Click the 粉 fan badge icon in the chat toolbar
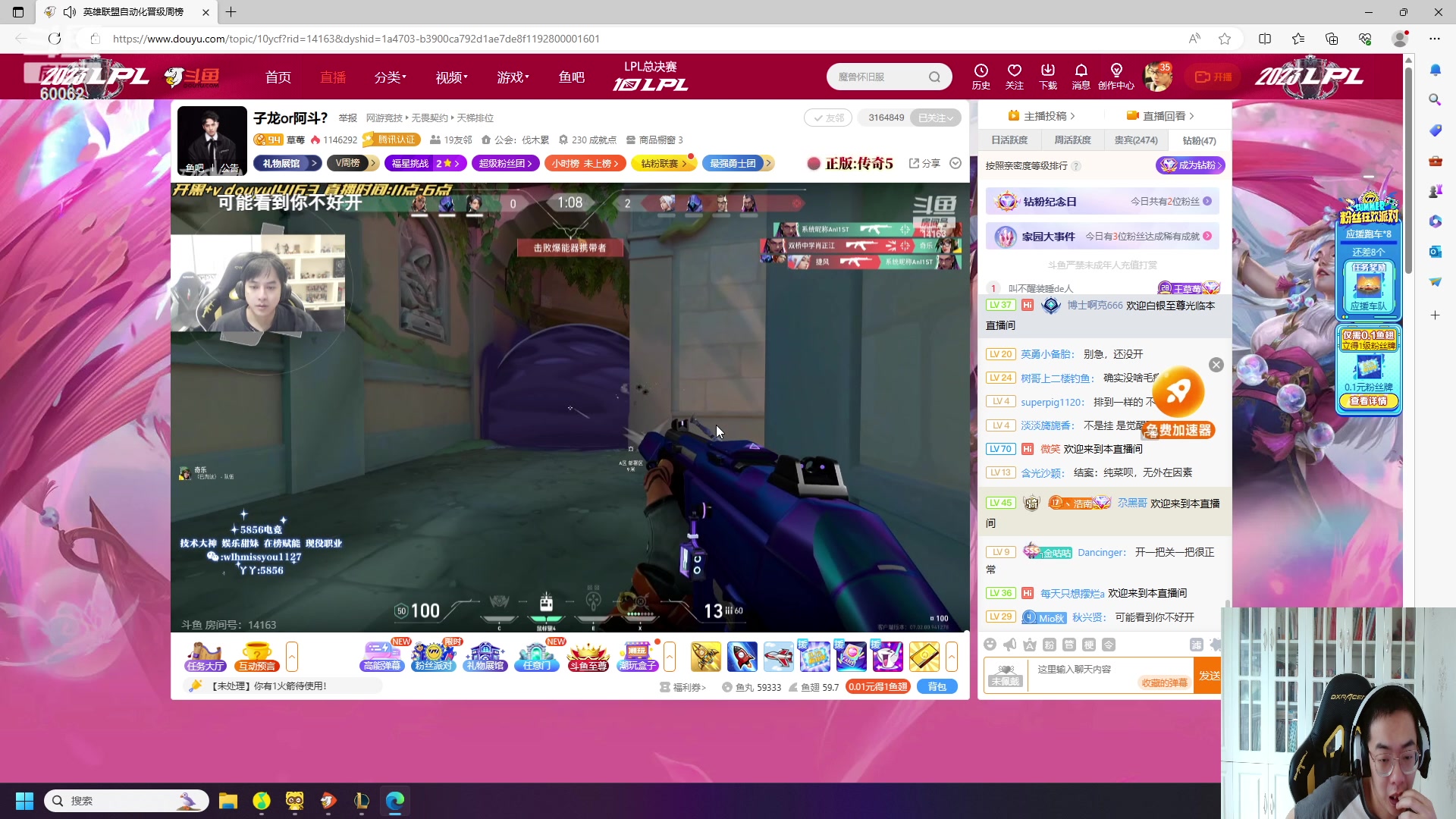Image resolution: width=1456 pixels, height=819 pixels. coord(1050,645)
